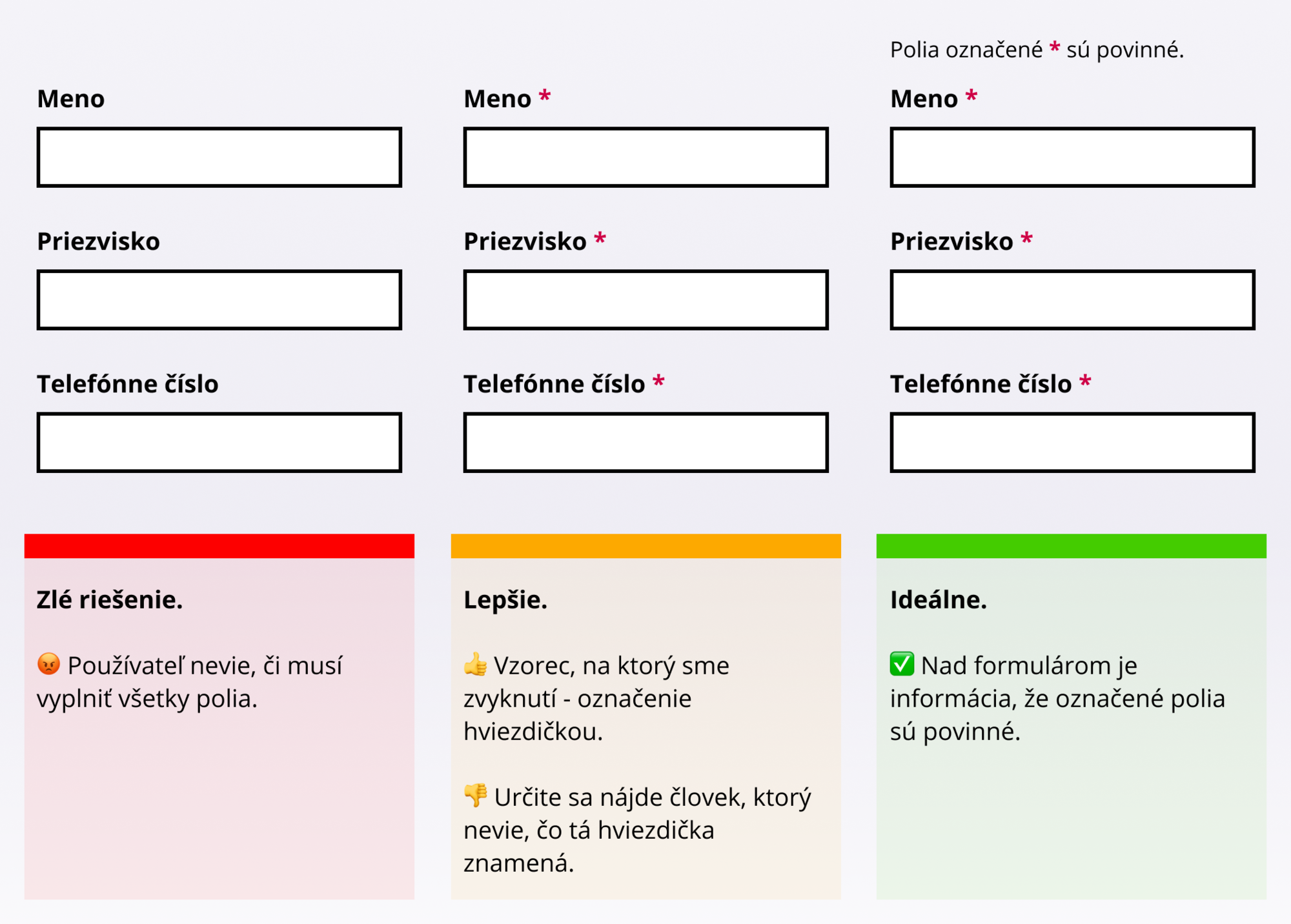This screenshot has height=924, width=1291.
Task: Click the asterisk beside Telefónne číslo in middle form
Action: pyautogui.click(x=658, y=381)
